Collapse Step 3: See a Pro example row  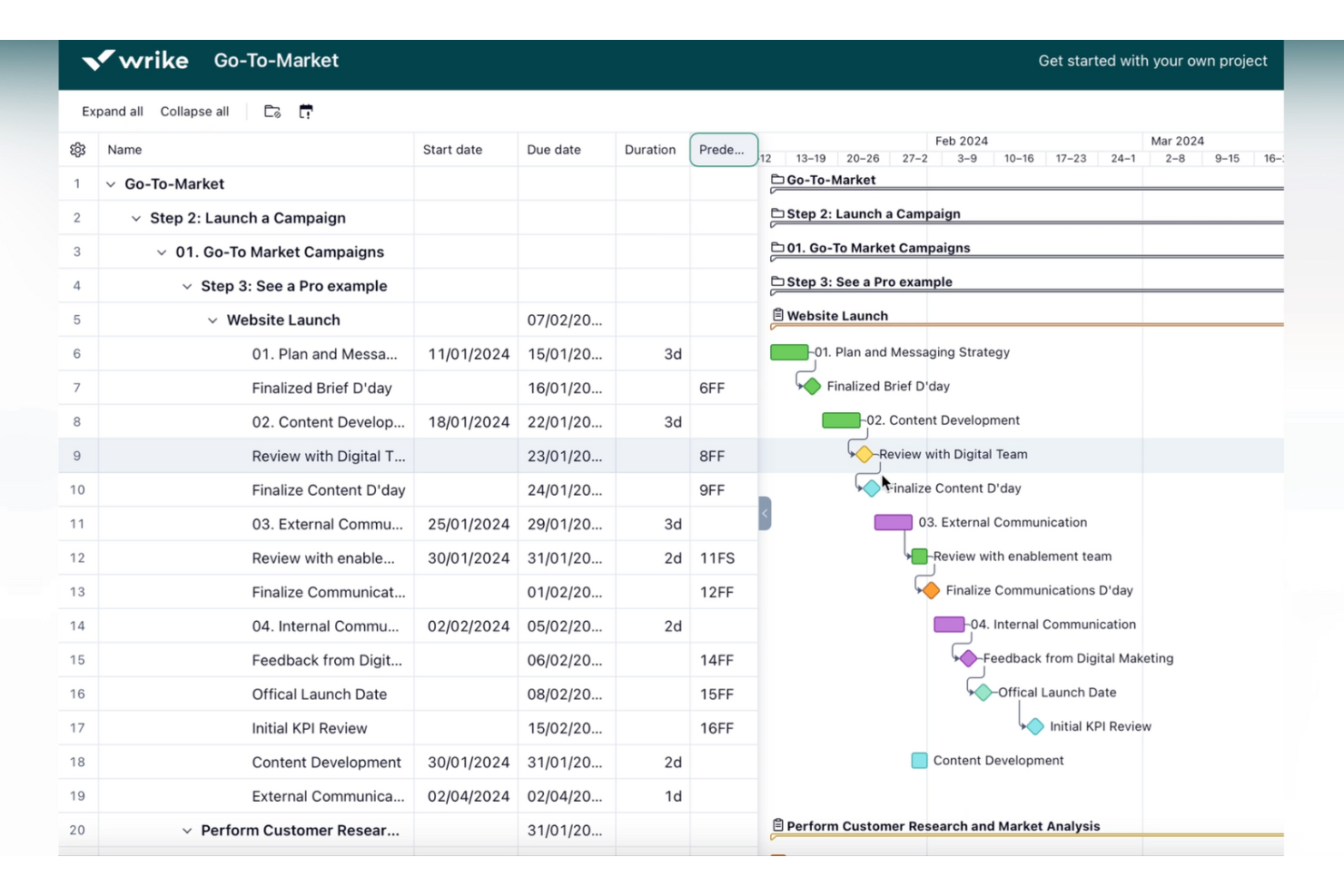click(x=187, y=286)
